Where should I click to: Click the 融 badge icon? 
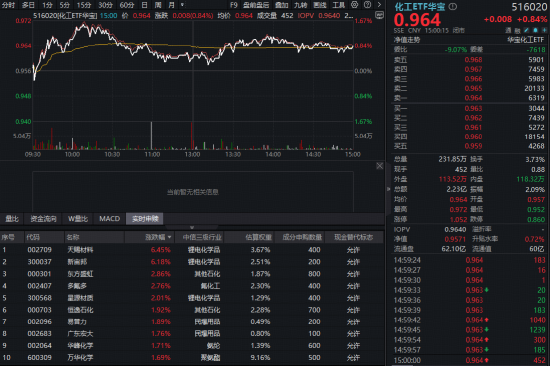tap(517, 31)
